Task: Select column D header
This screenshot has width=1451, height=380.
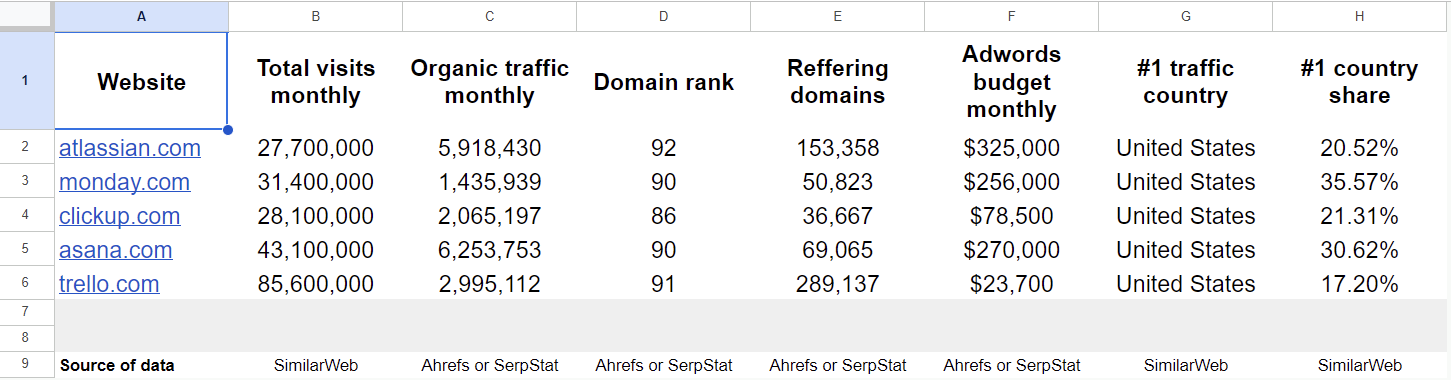Action: [x=664, y=16]
